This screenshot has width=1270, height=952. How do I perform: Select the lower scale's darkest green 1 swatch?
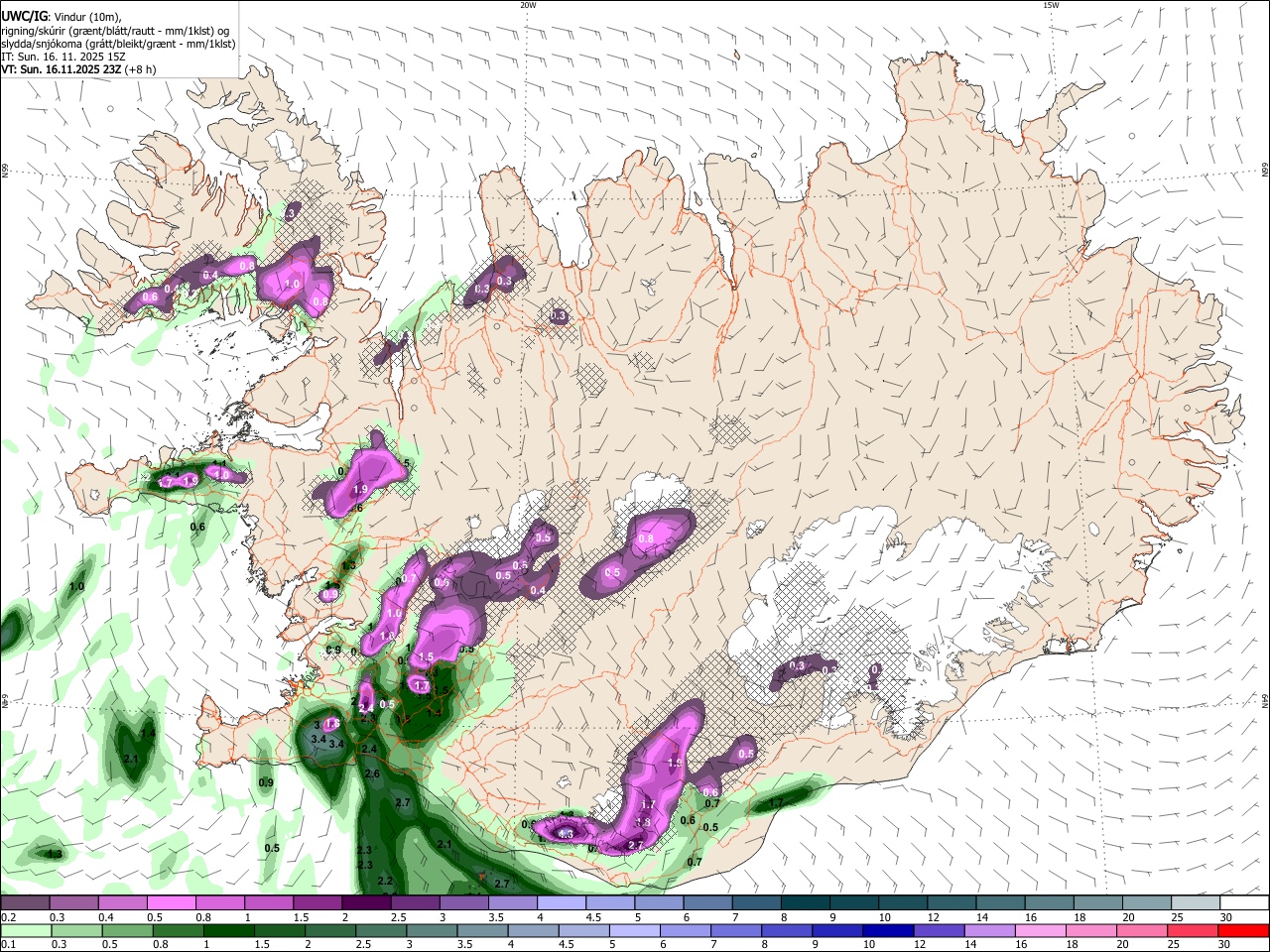(x=229, y=931)
